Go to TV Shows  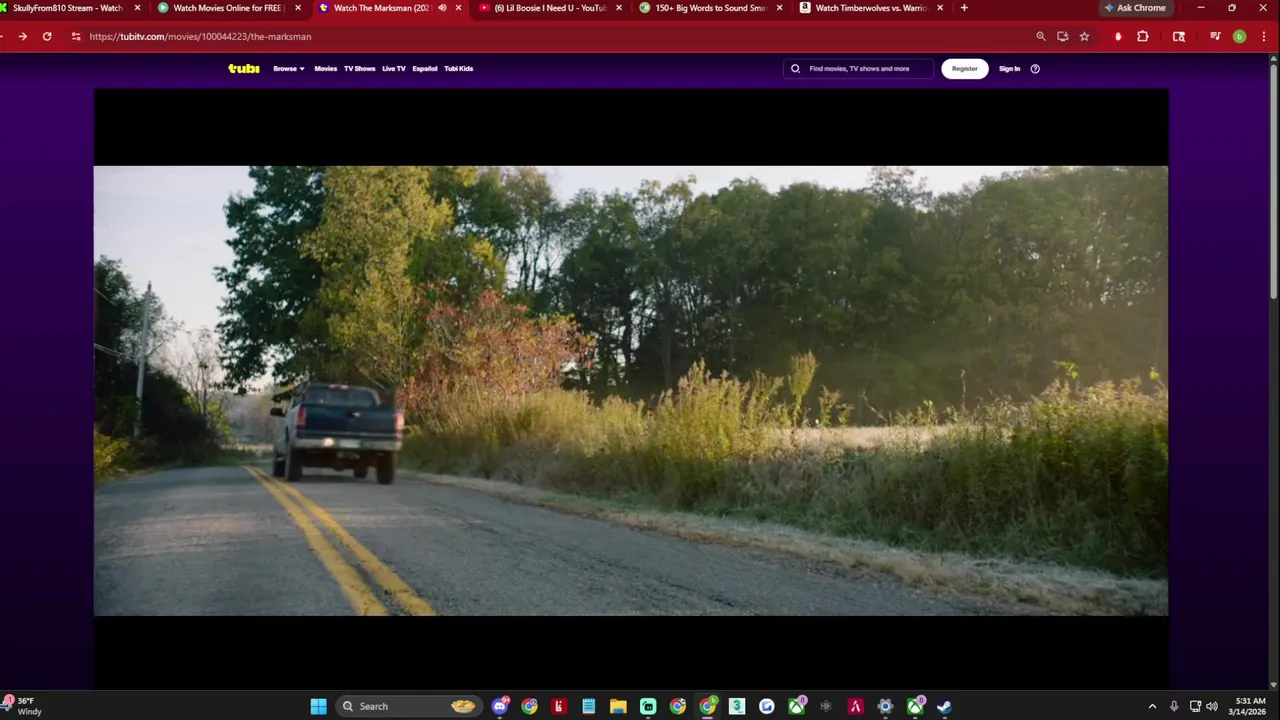point(359,69)
